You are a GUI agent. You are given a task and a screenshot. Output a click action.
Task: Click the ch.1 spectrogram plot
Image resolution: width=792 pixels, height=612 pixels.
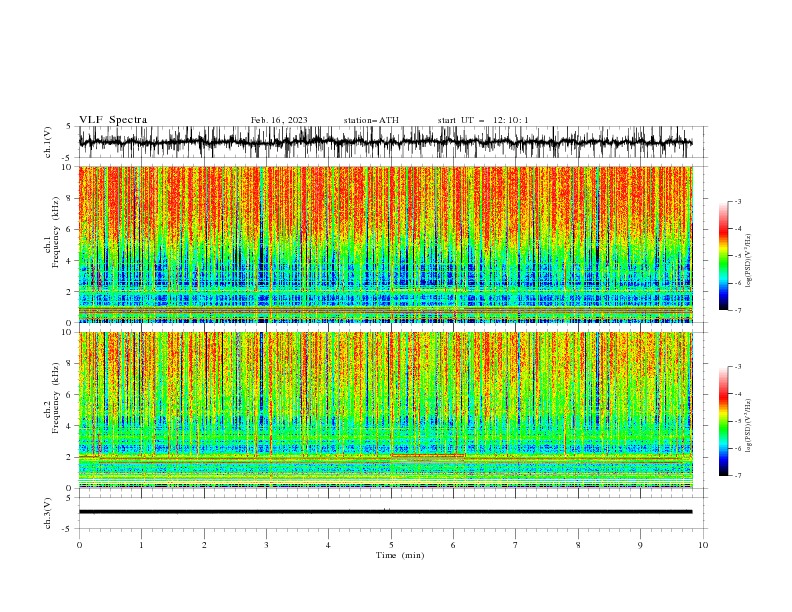(385, 244)
